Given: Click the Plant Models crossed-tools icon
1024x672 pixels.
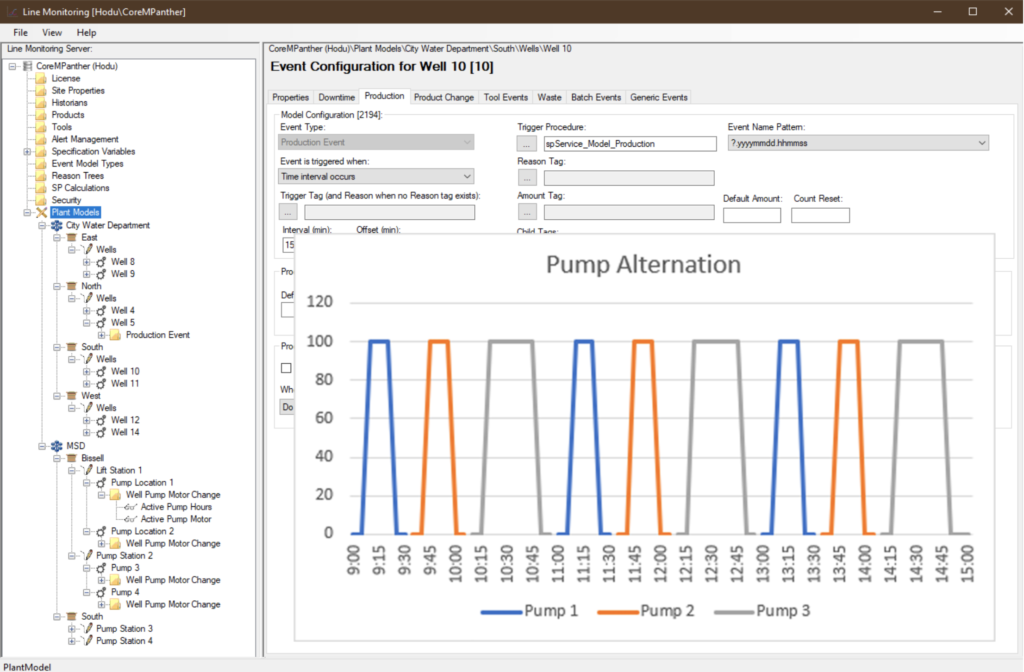Looking at the screenshot, I should (x=41, y=212).
